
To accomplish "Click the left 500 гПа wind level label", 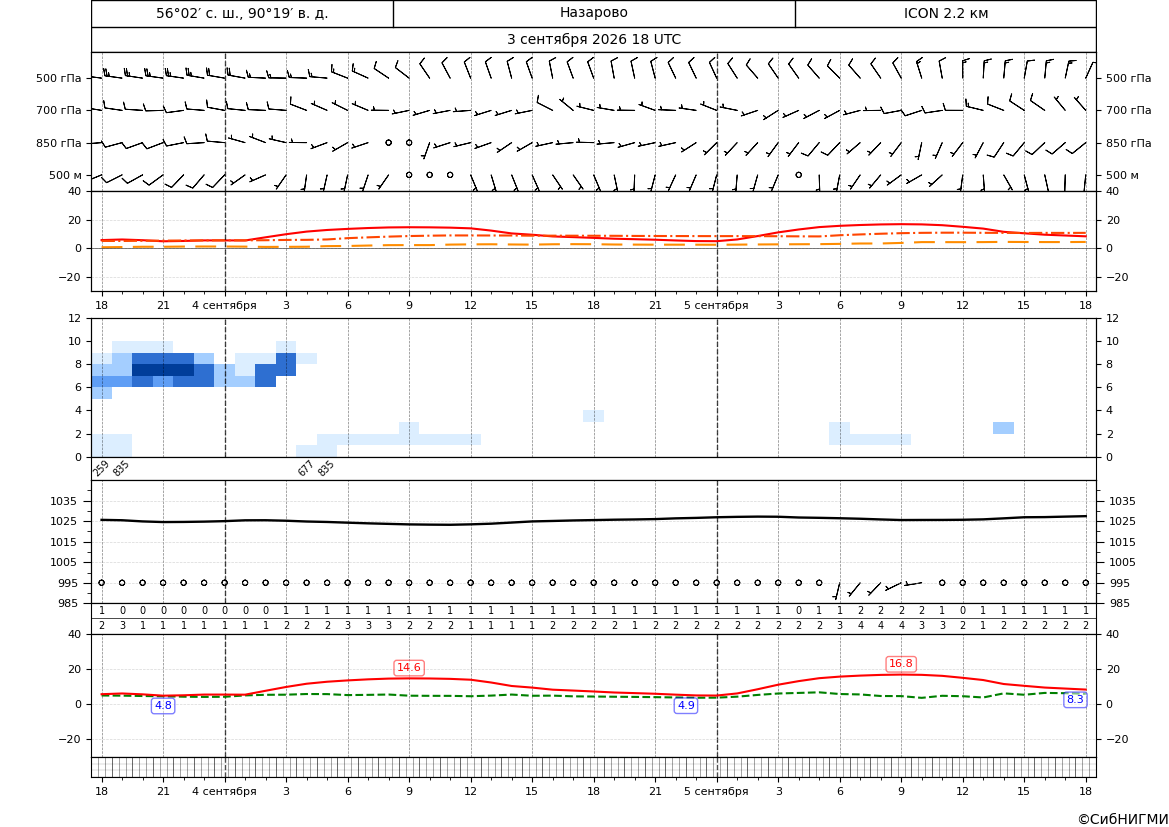I will pos(58,78).
